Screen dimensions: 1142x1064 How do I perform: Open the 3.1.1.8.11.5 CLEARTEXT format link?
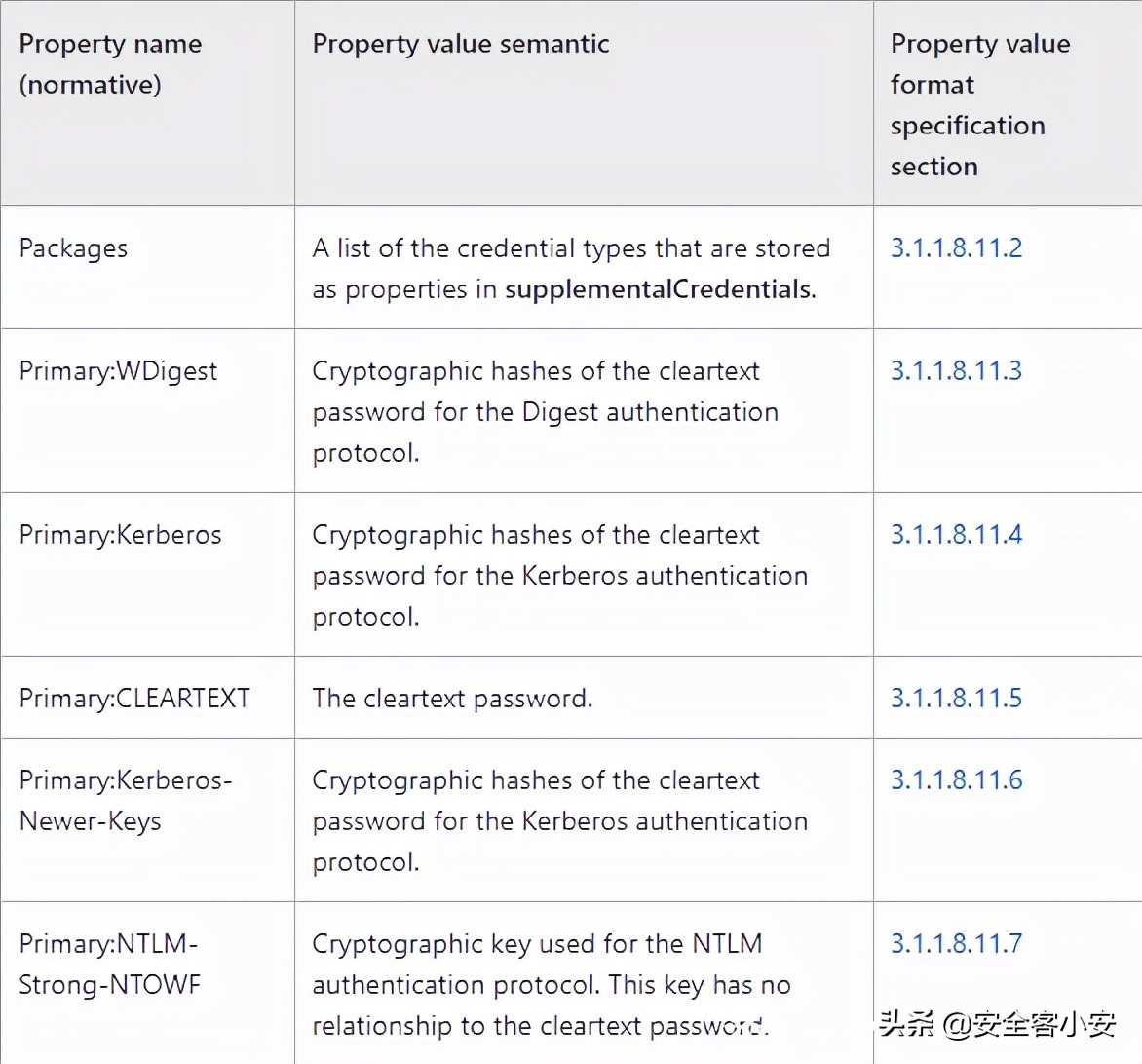click(956, 699)
